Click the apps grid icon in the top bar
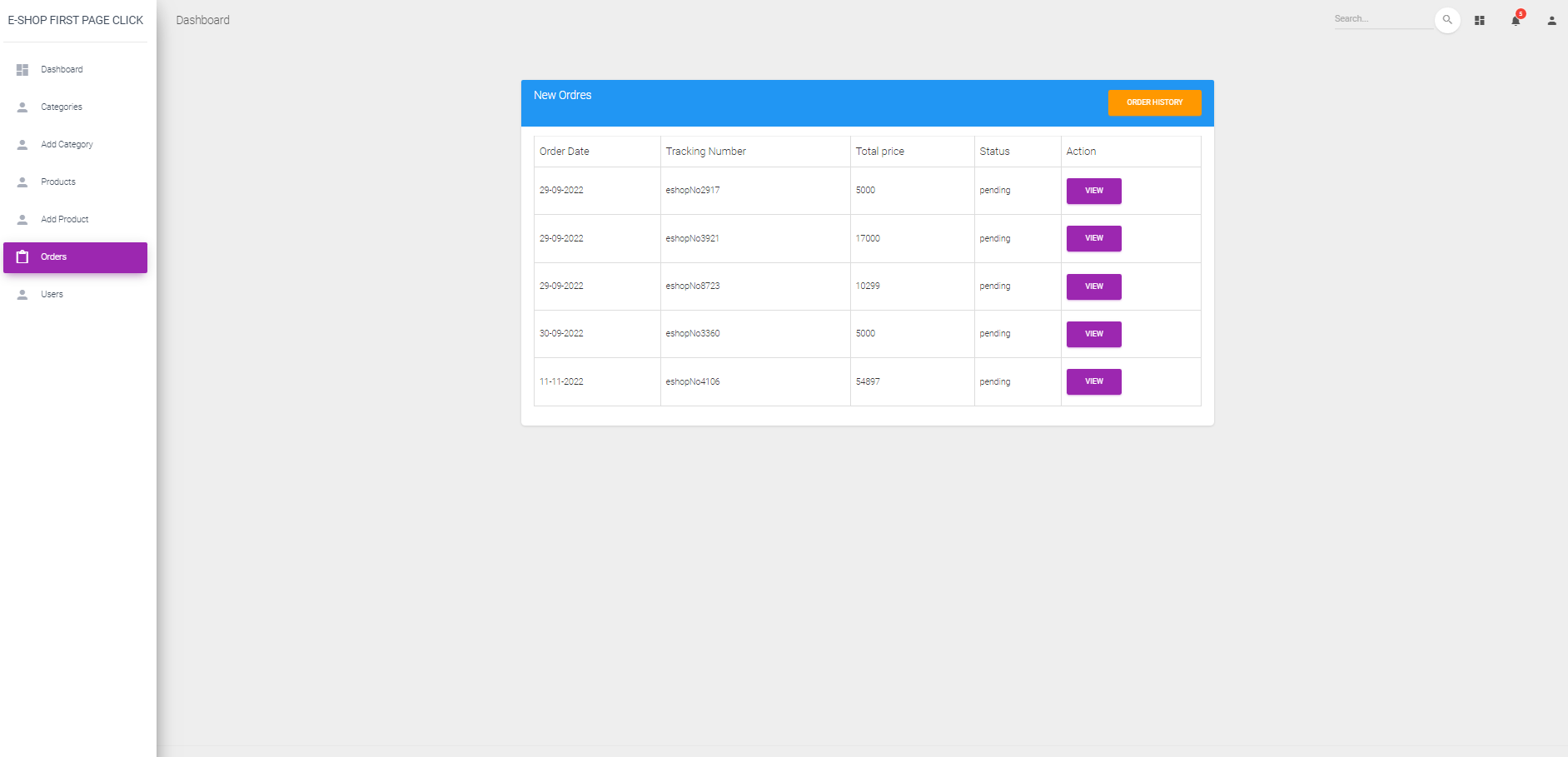 click(x=1480, y=20)
